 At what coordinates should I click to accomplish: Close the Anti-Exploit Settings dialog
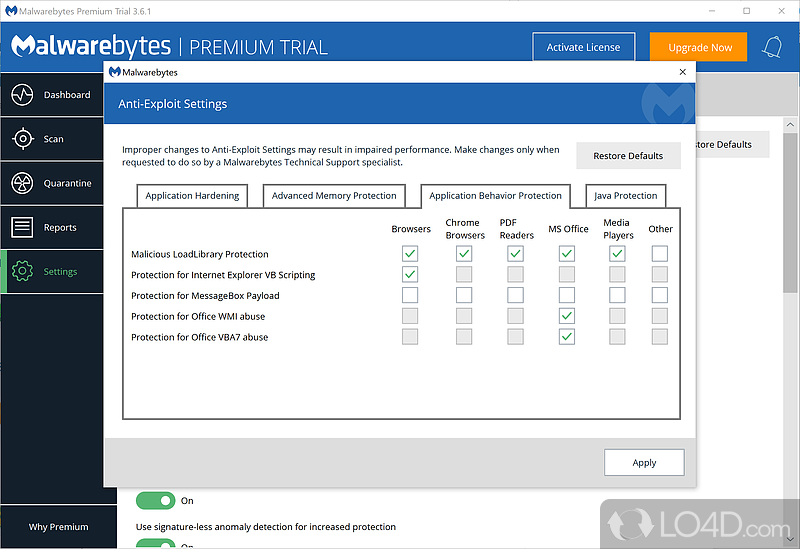pos(683,72)
